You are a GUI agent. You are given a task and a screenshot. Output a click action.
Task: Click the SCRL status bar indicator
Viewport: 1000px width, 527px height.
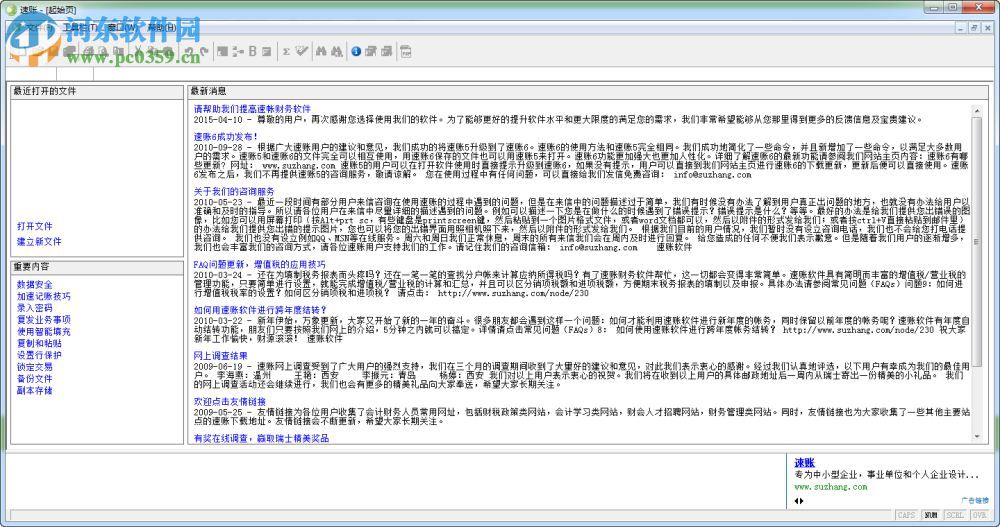click(955, 515)
